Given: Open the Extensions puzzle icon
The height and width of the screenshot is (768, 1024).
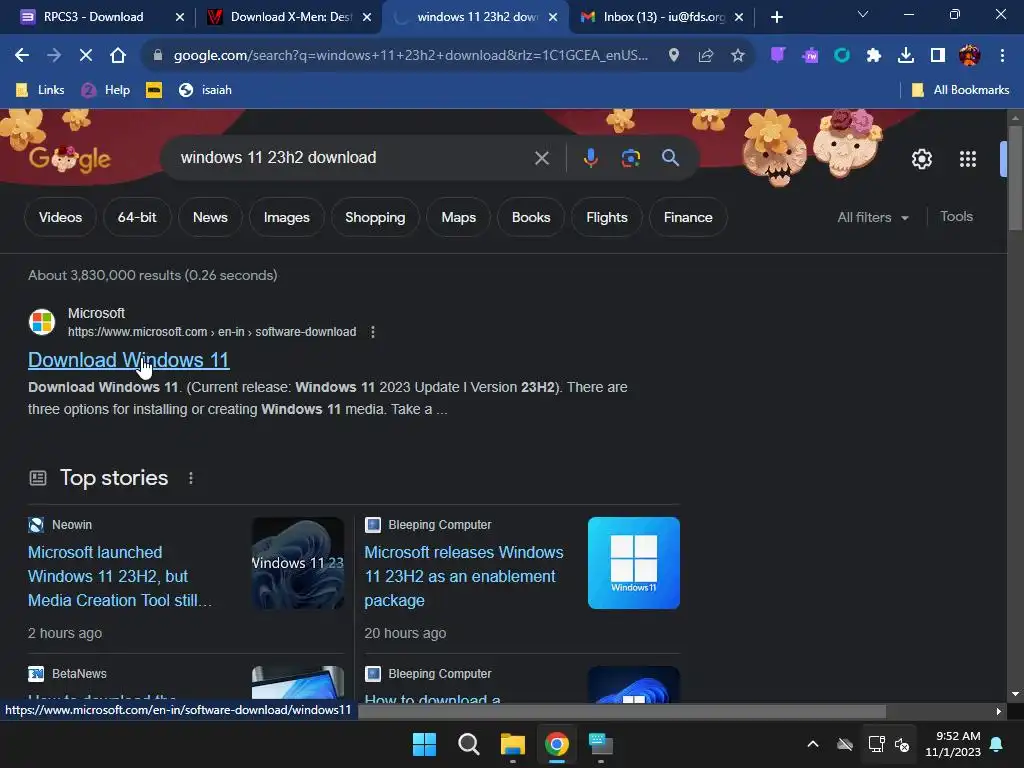Looking at the screenshot, I should tap(874, 56).
